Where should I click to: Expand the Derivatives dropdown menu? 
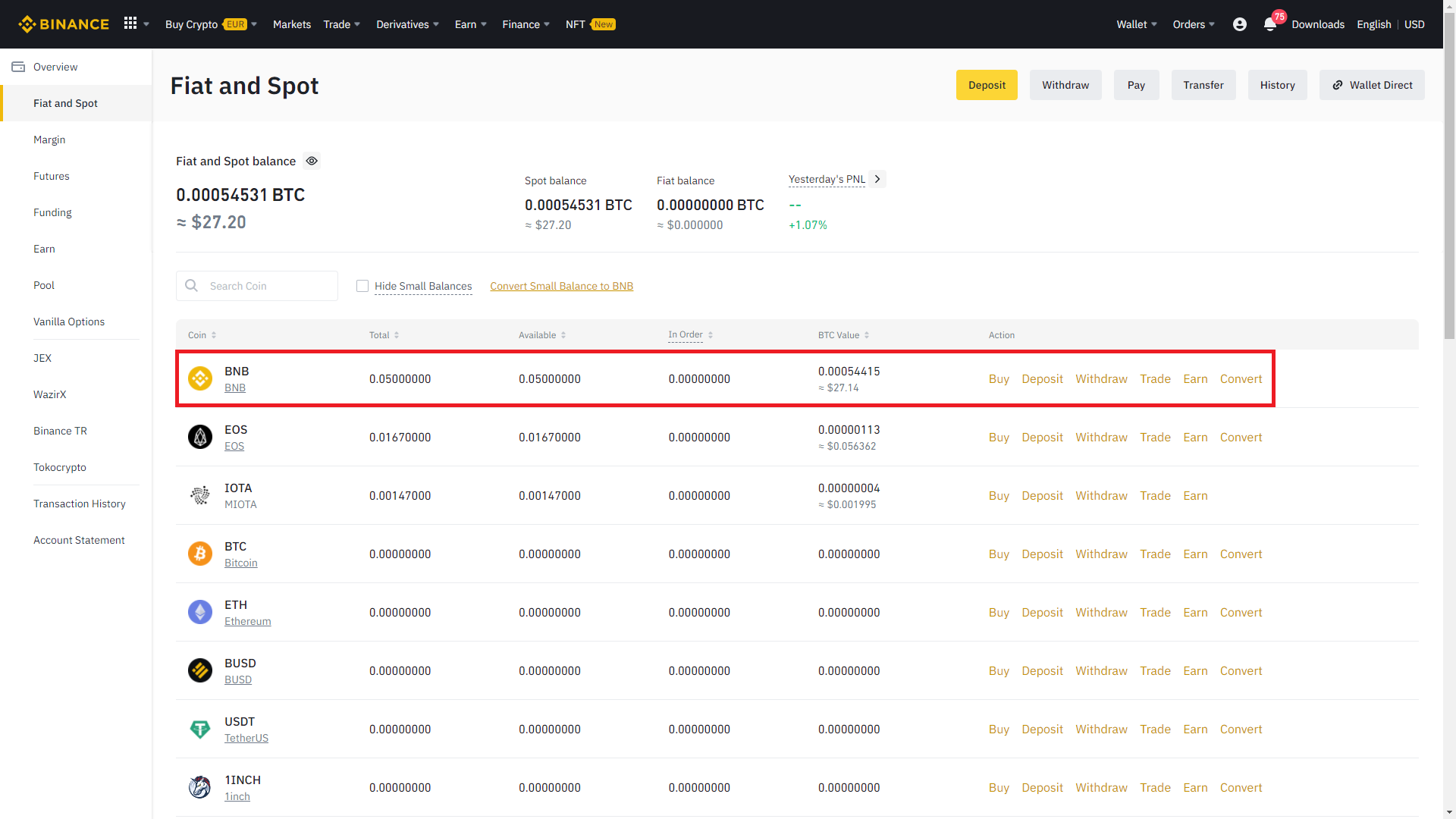(407, 24)
